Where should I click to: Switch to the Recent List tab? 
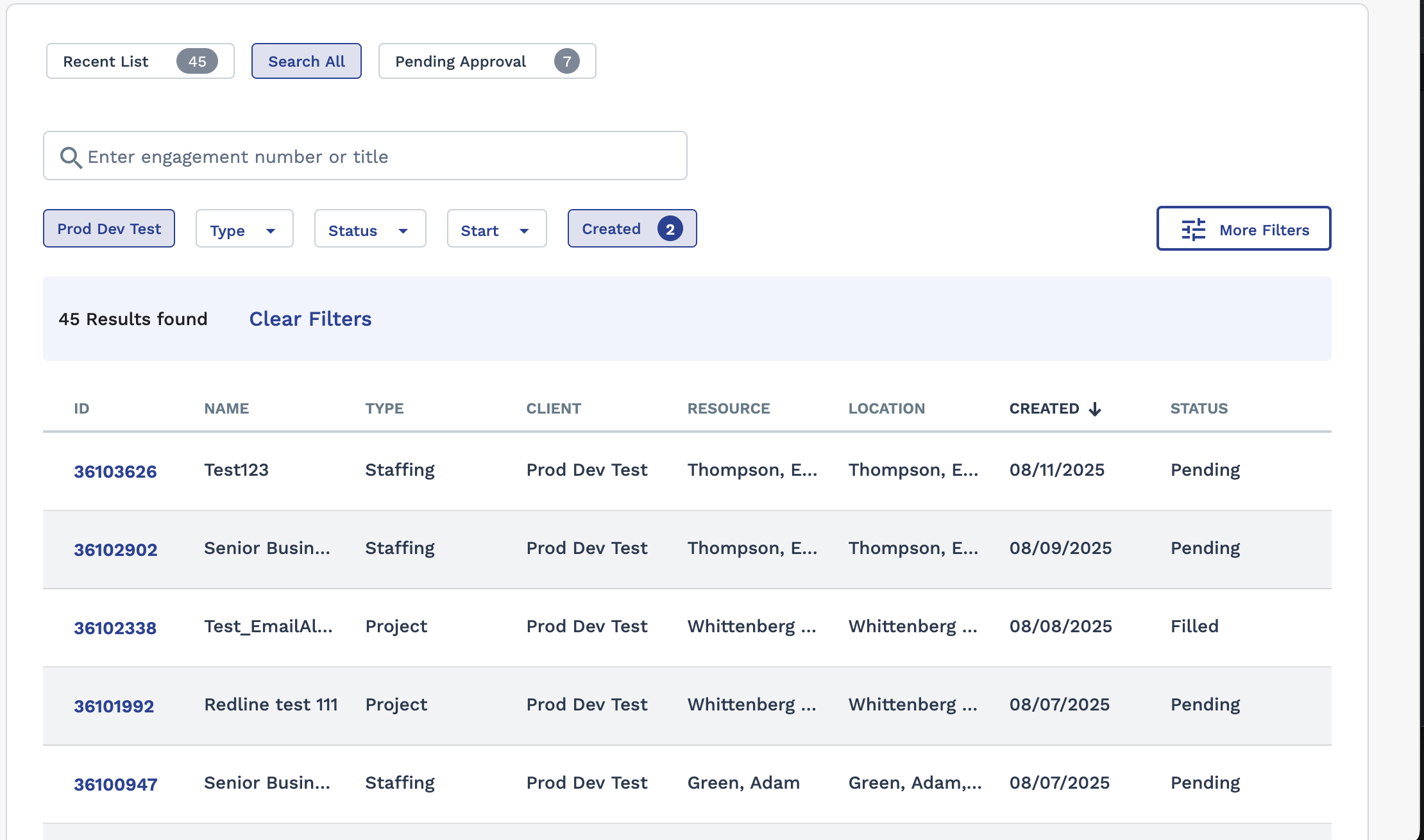(x=106, y=62)
